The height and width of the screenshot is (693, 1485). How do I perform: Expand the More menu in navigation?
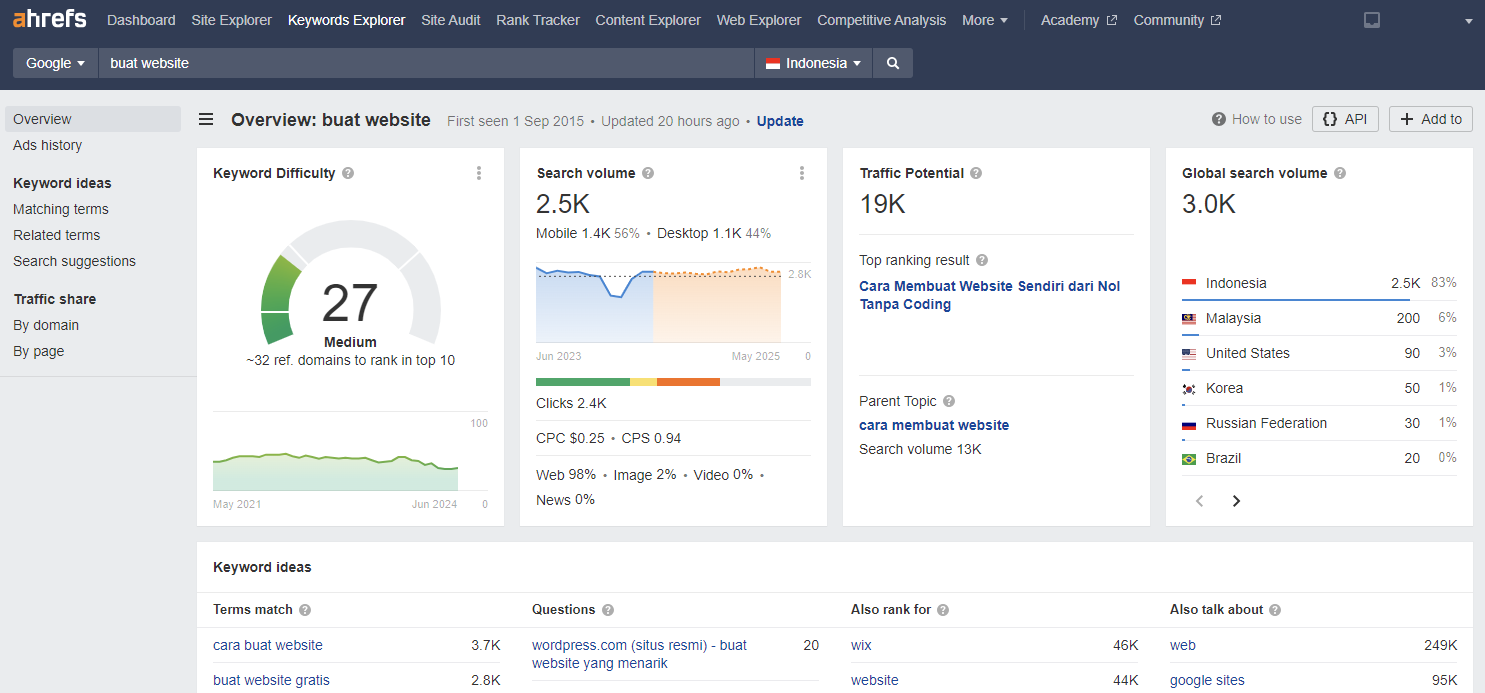point(985,20)
